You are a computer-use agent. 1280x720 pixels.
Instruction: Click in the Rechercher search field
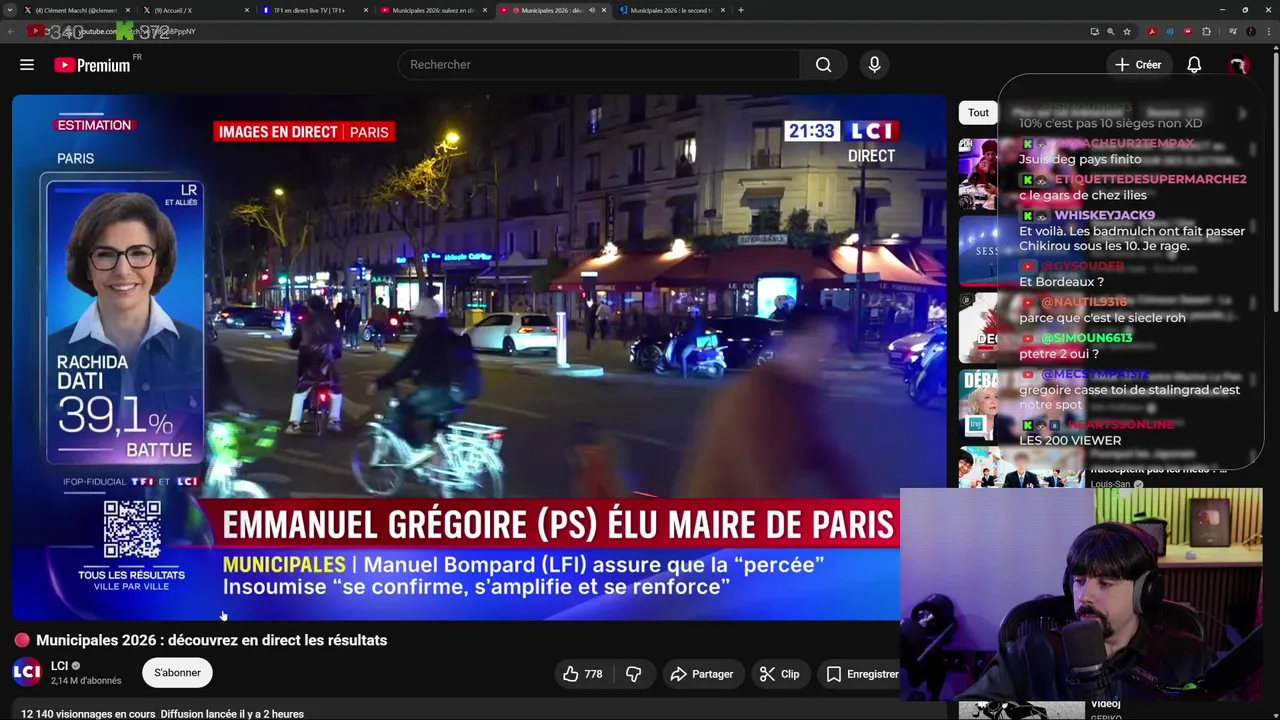coord(598,65)
